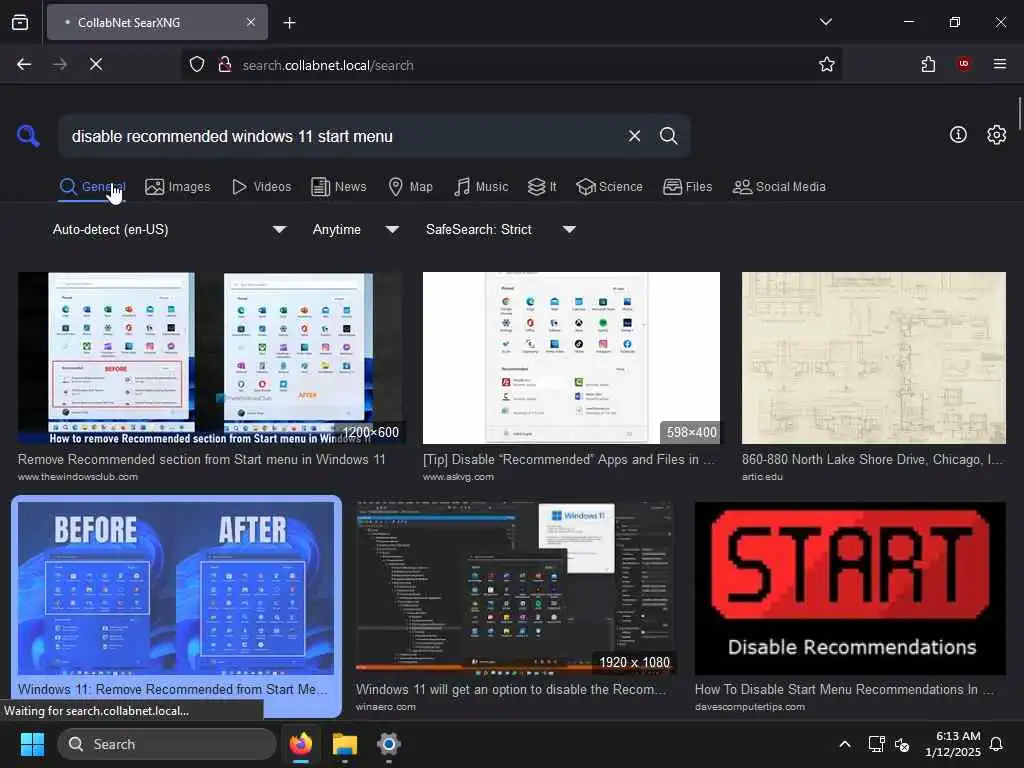Switch to the It category tab
This screenshot has width=1024, height=768.
(542, 187)
